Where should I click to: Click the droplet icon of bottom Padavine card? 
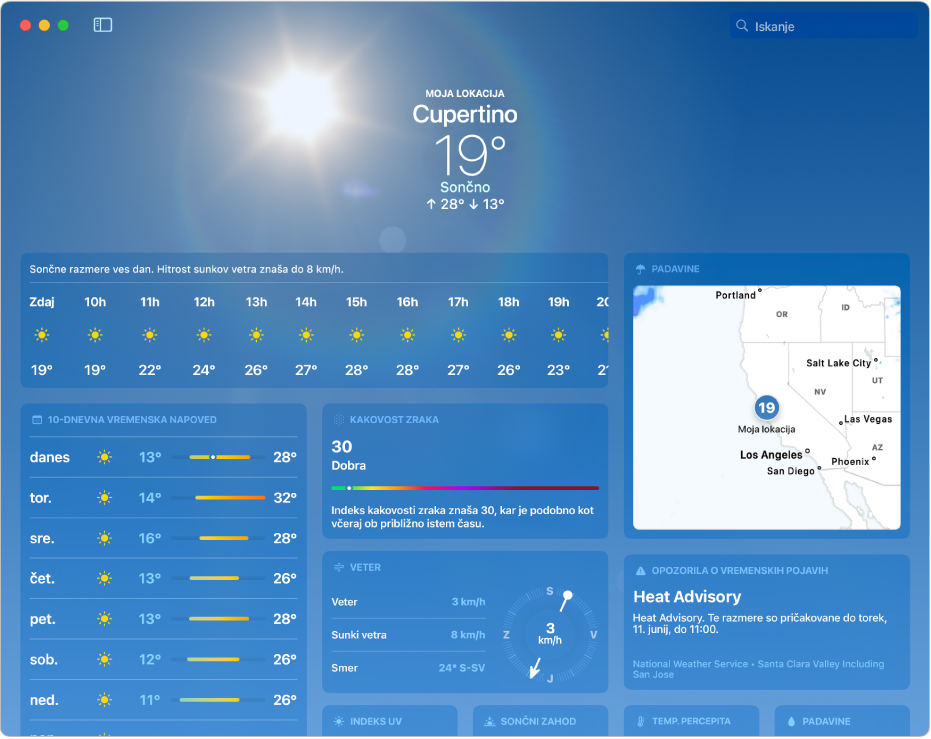[791, 721]
